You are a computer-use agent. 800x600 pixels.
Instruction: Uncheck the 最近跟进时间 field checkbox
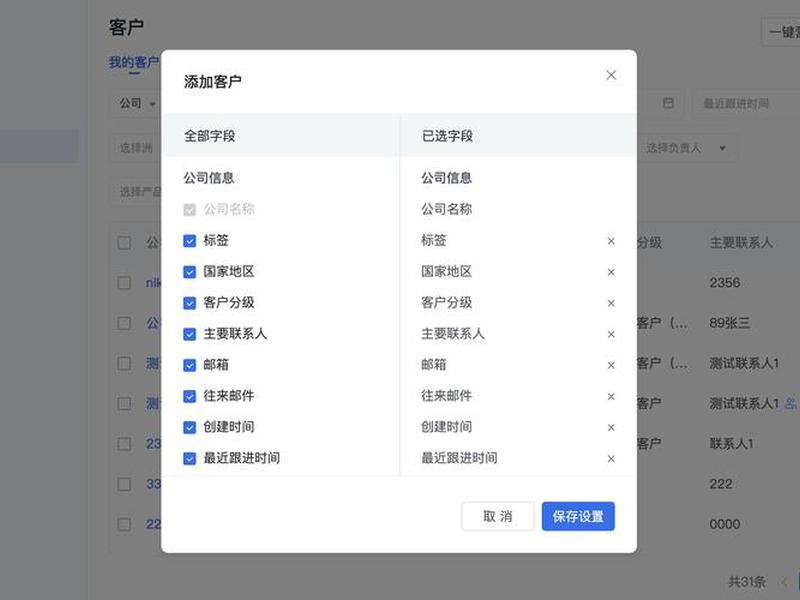tap(189, 459)
